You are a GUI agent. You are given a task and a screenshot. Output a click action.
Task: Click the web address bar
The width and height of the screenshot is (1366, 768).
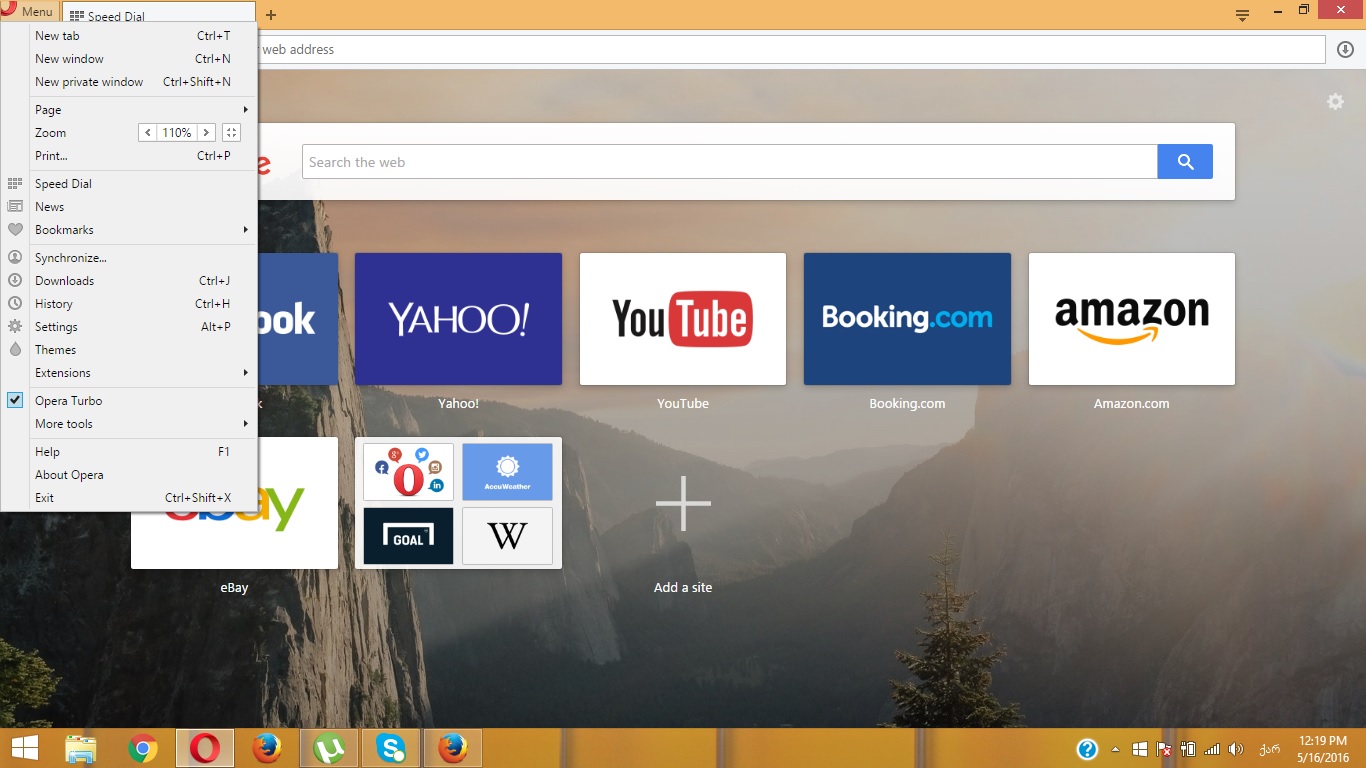click(790, 49)
